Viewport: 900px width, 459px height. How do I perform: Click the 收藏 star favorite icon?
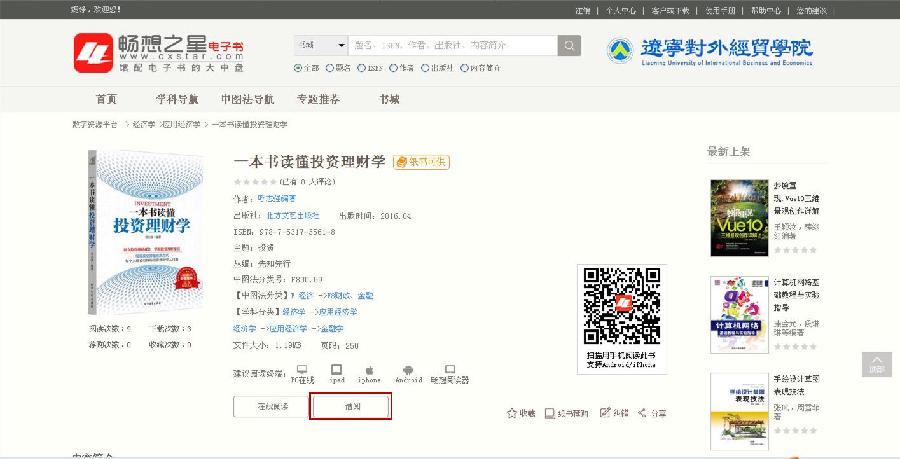tap(512, 413)
